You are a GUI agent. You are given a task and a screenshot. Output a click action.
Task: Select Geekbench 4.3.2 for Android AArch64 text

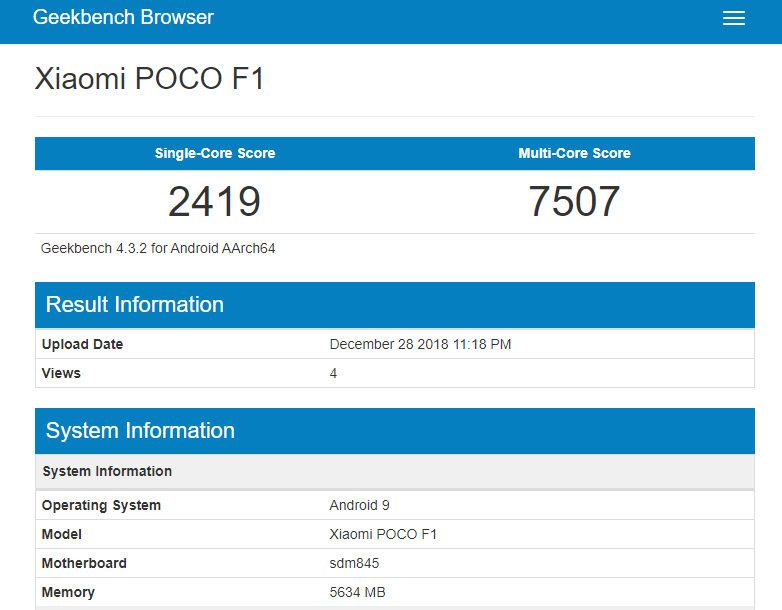point(158,248)
